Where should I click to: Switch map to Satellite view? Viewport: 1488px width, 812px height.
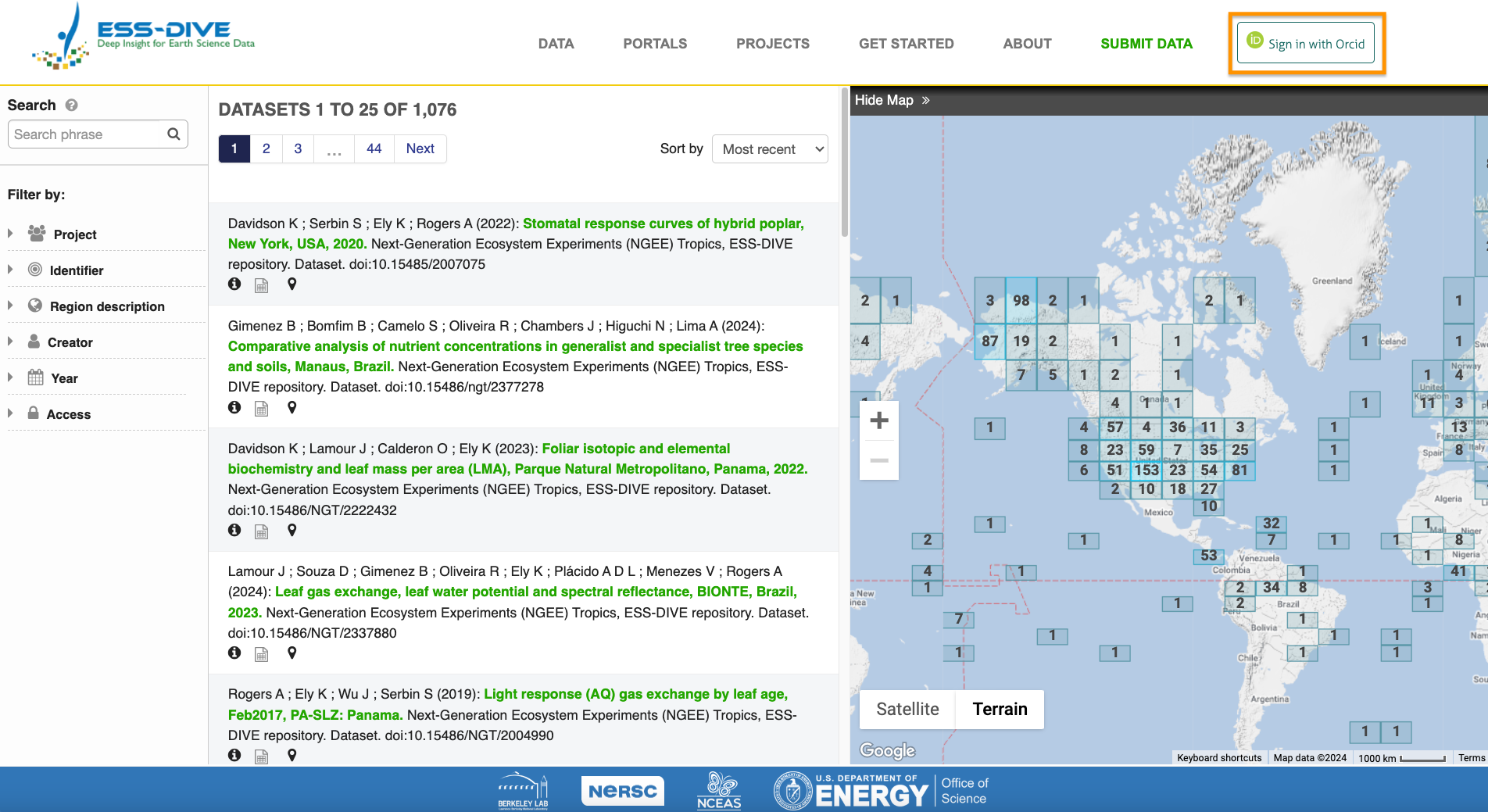click(x=907, y=709)
